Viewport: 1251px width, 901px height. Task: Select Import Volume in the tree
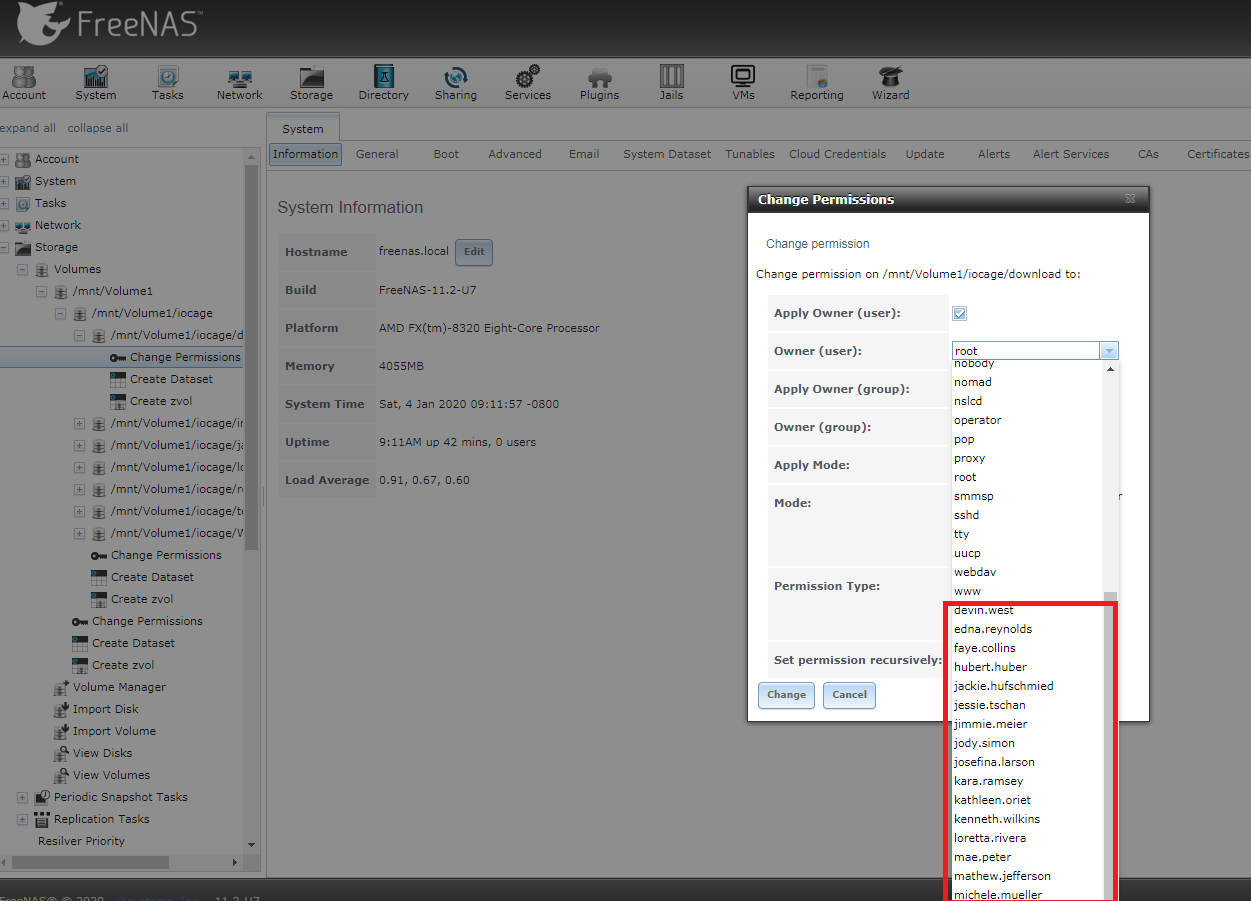[x=114, y=731]
